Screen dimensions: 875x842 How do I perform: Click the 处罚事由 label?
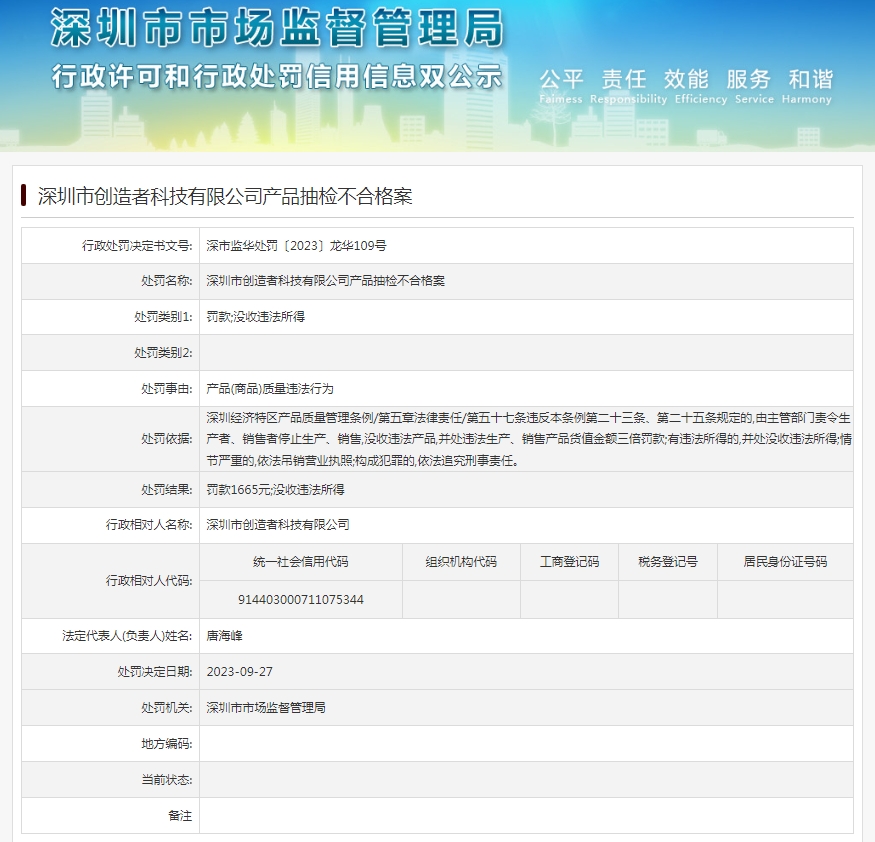click(167, 389)
